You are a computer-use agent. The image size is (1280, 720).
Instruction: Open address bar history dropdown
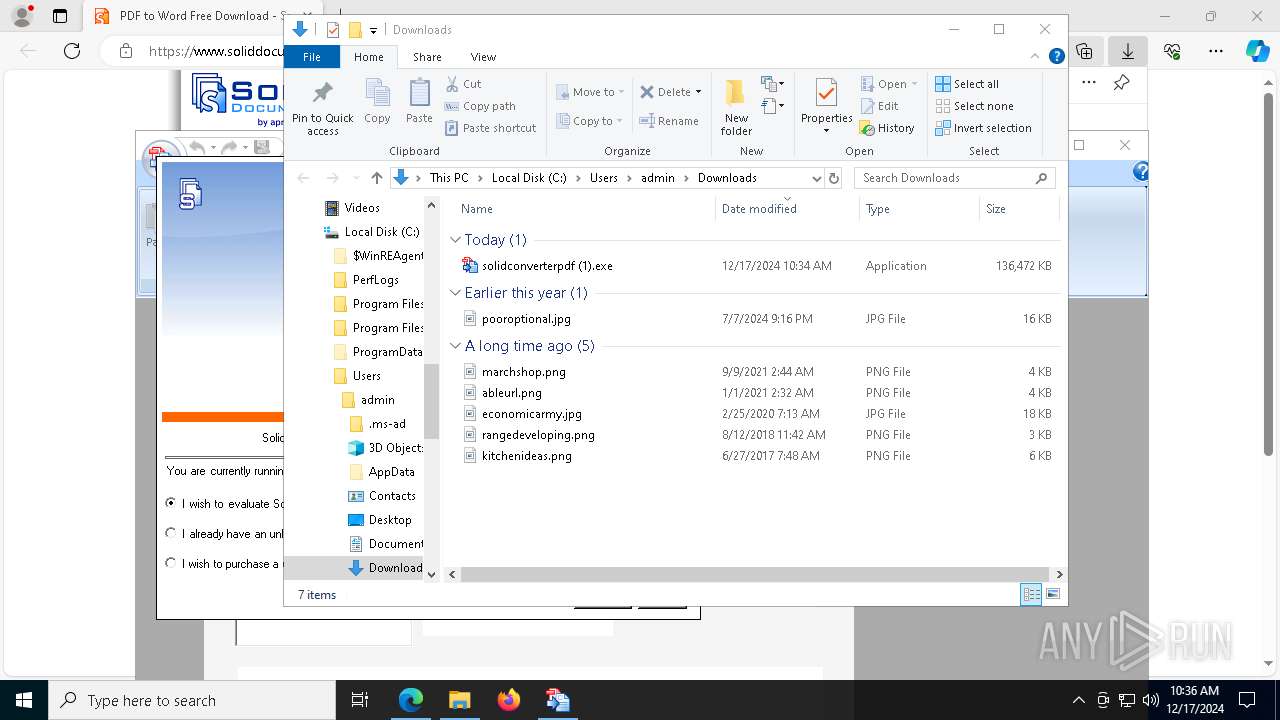pos(816,178)
